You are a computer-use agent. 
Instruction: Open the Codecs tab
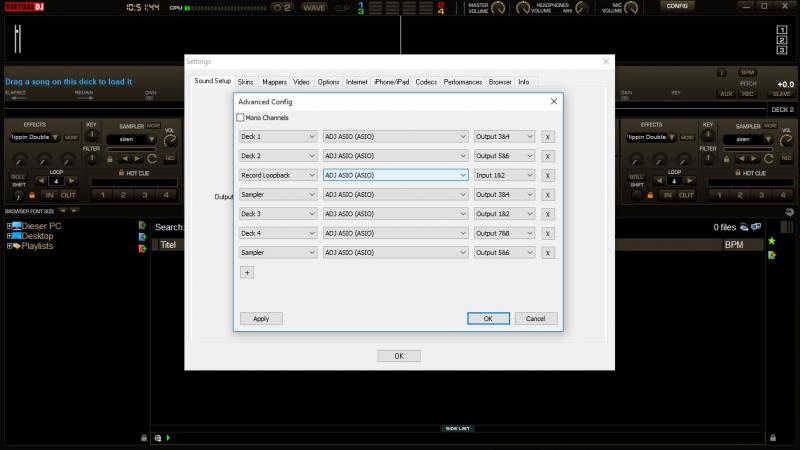[x=426, y=82]
